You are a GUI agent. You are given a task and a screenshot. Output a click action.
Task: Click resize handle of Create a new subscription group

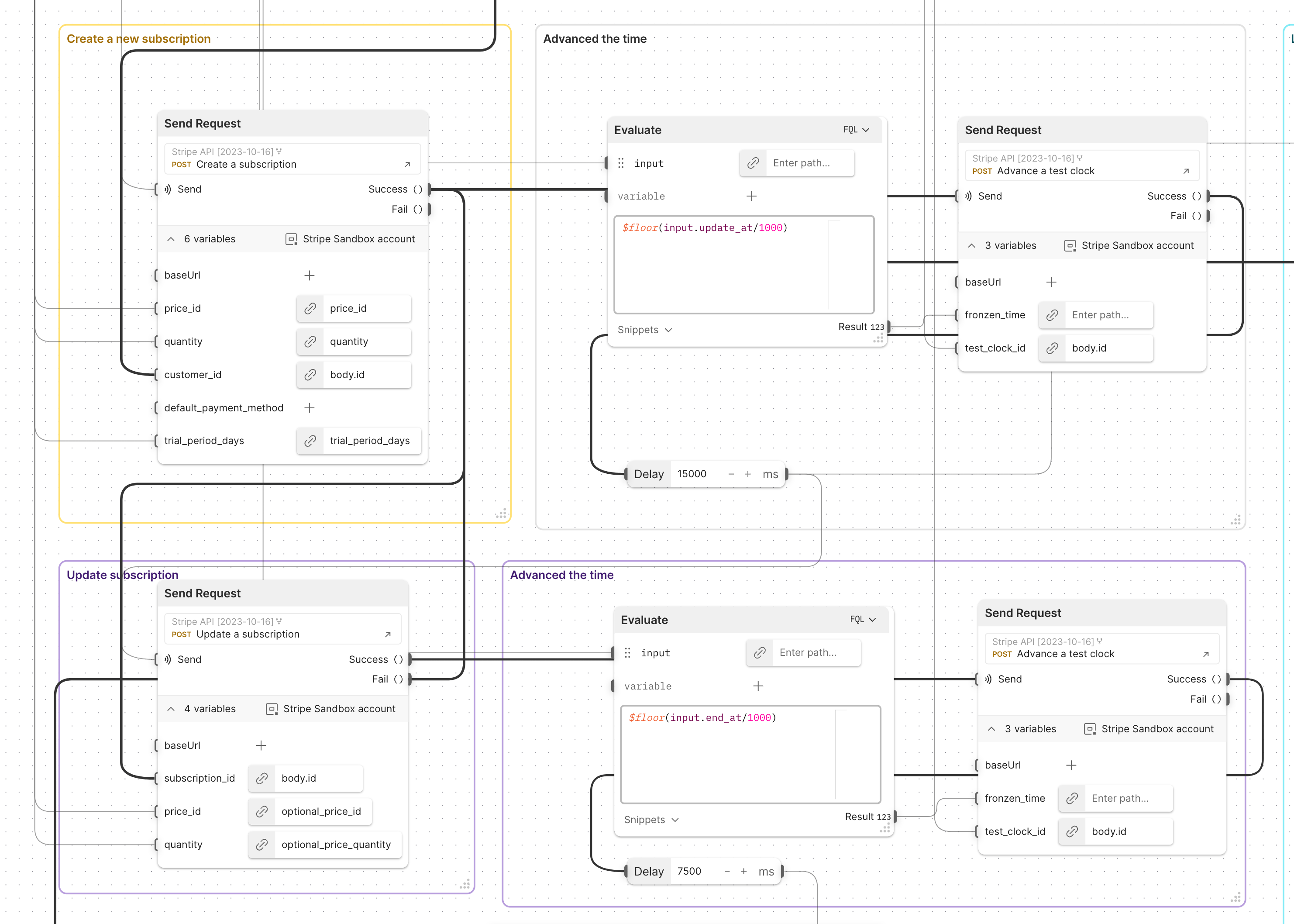point(501,514)
